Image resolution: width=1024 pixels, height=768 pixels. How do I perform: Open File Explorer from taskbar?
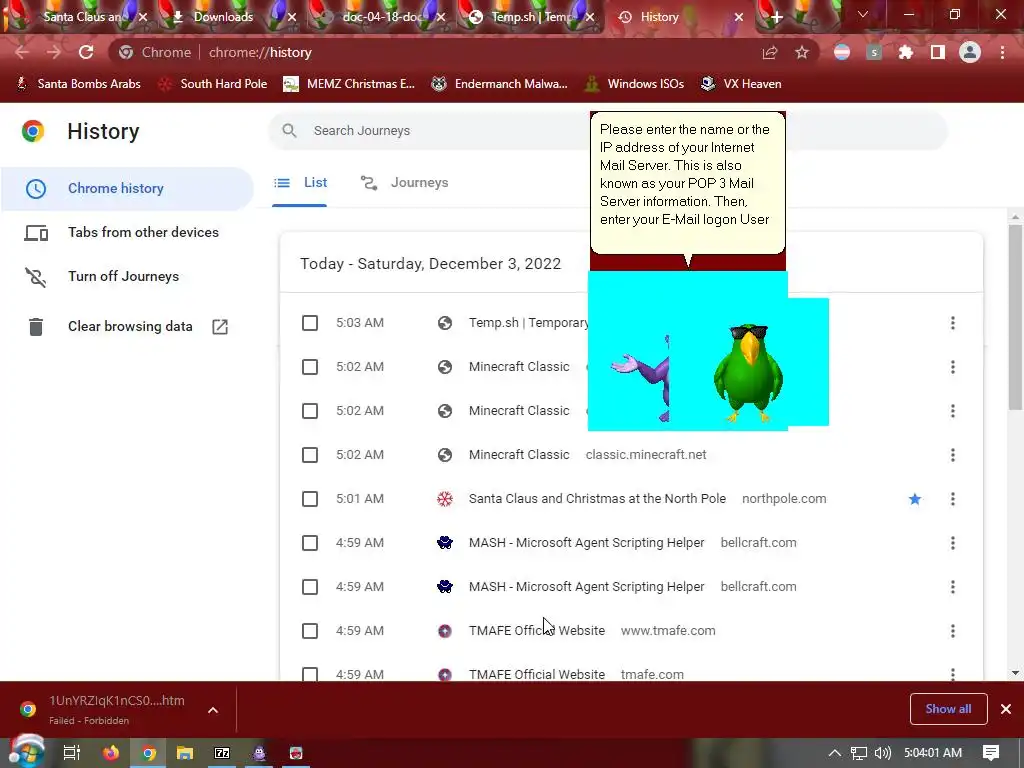click(185, 753)
